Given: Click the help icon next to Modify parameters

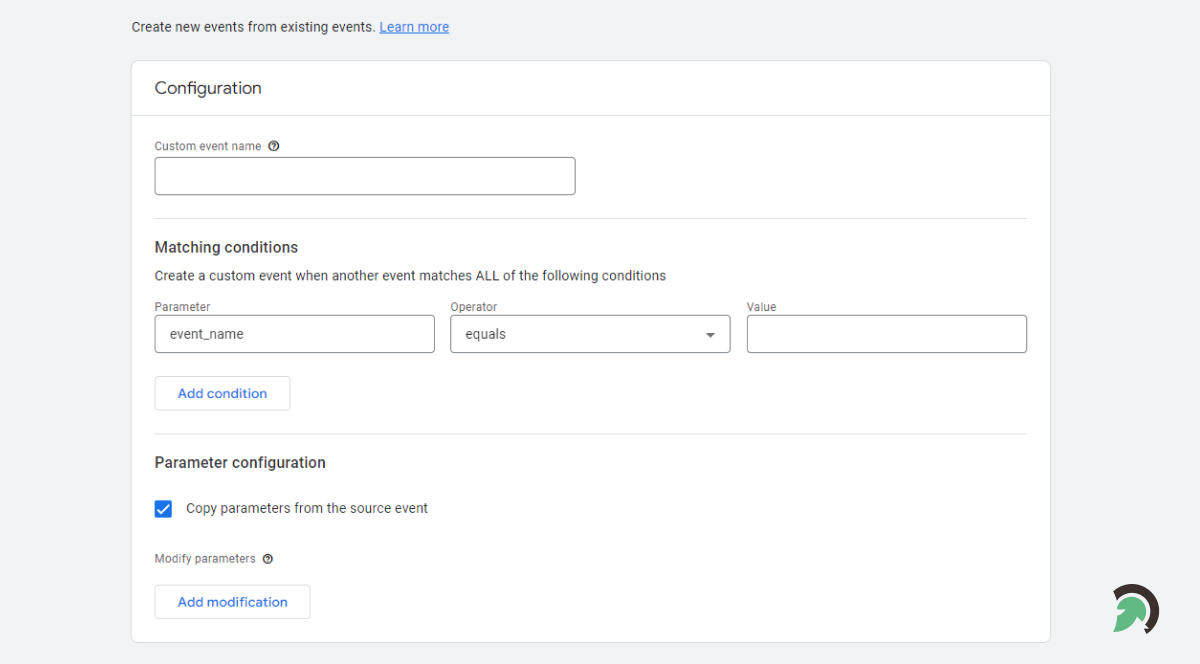Looking at the screenshot, I should [x=268, y=559].
